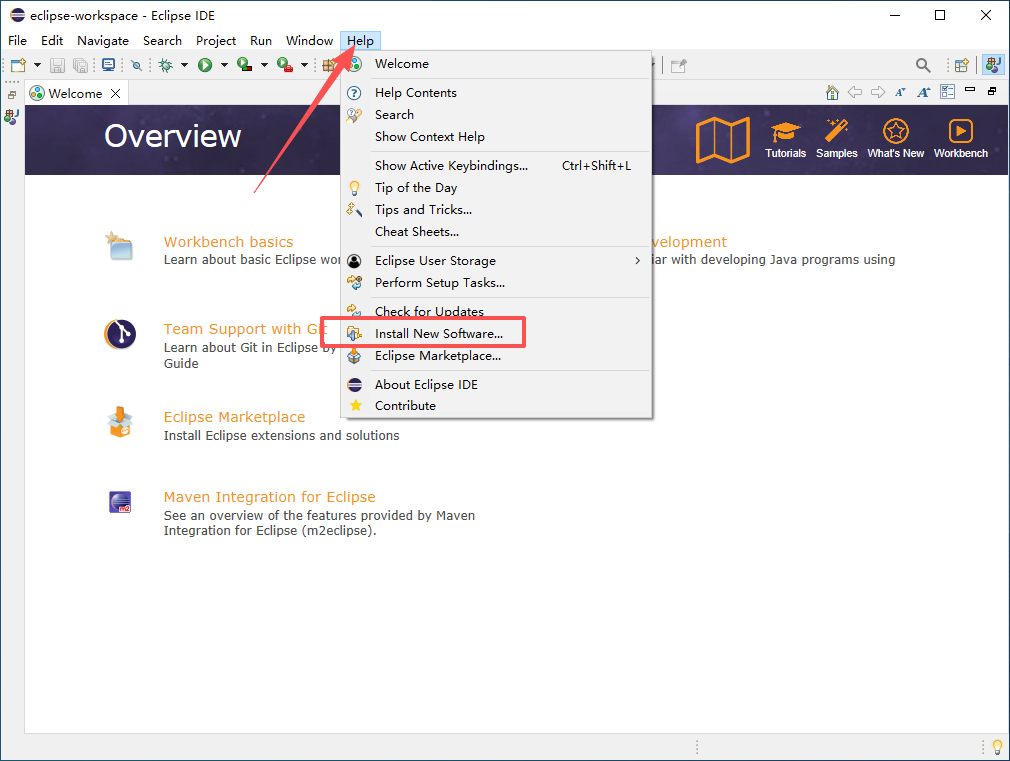This screenshot has height=761, width=1010.
Task: Click the Save All toolbar icon
Action: [81, 65]
